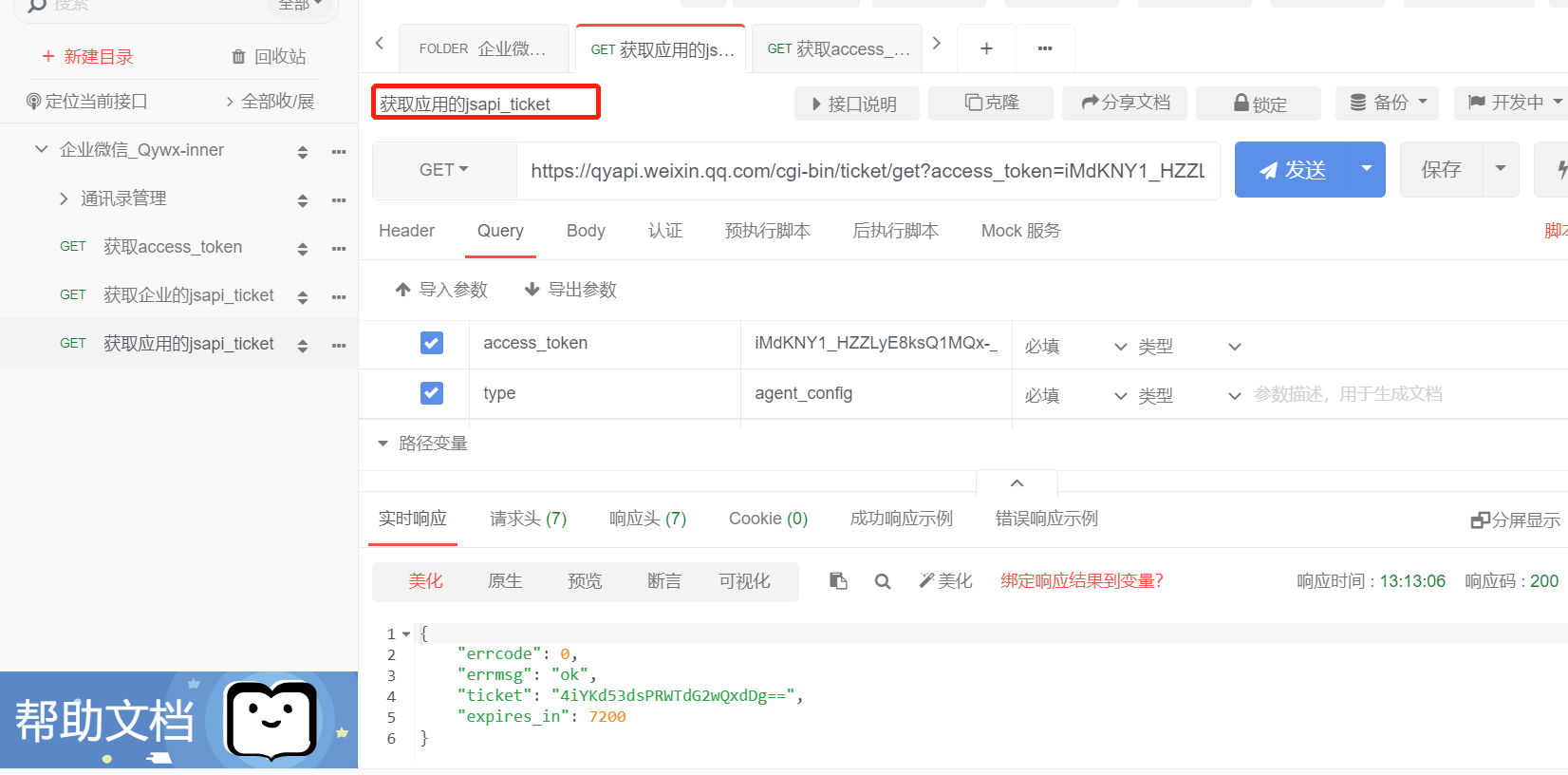The width and height of the screenshot is (1568, 775).
Task: Add a new tab with plus button
Action: [987, 48]
